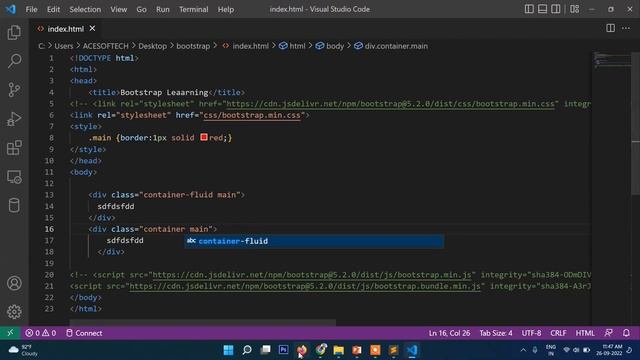Change UTF-8 file encoding
The width and height of the screenshot is (640, 360).
click(x=531, y=333)
